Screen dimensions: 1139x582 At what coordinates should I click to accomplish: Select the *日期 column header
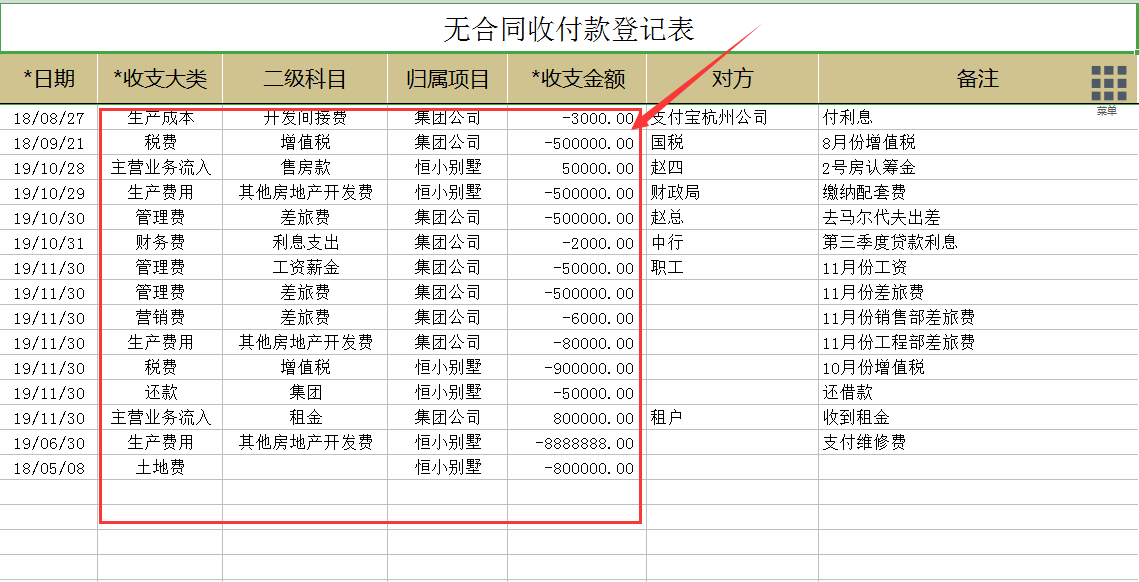click(48, 79)
